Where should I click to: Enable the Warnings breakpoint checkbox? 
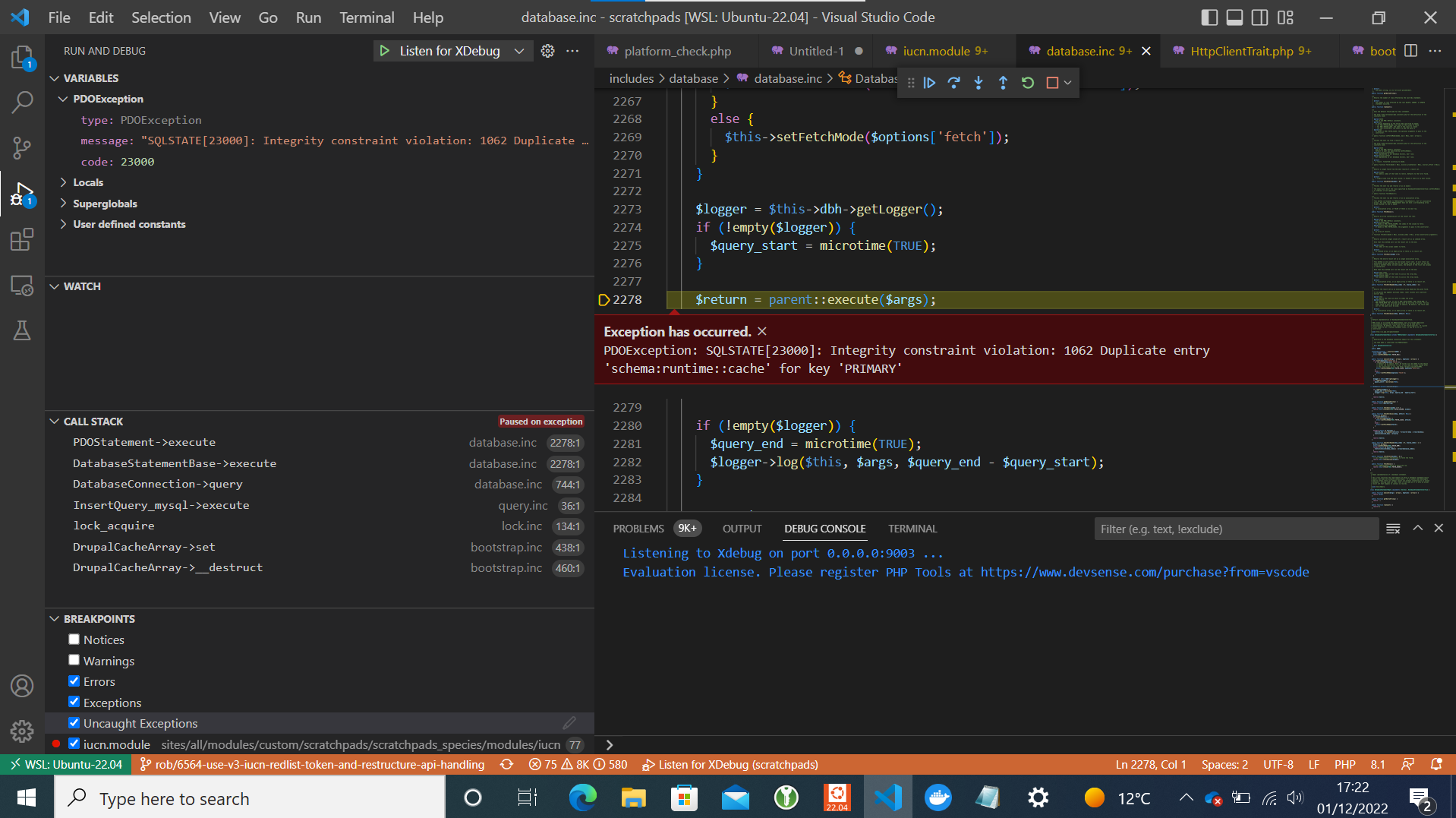(x=74, y=659)
